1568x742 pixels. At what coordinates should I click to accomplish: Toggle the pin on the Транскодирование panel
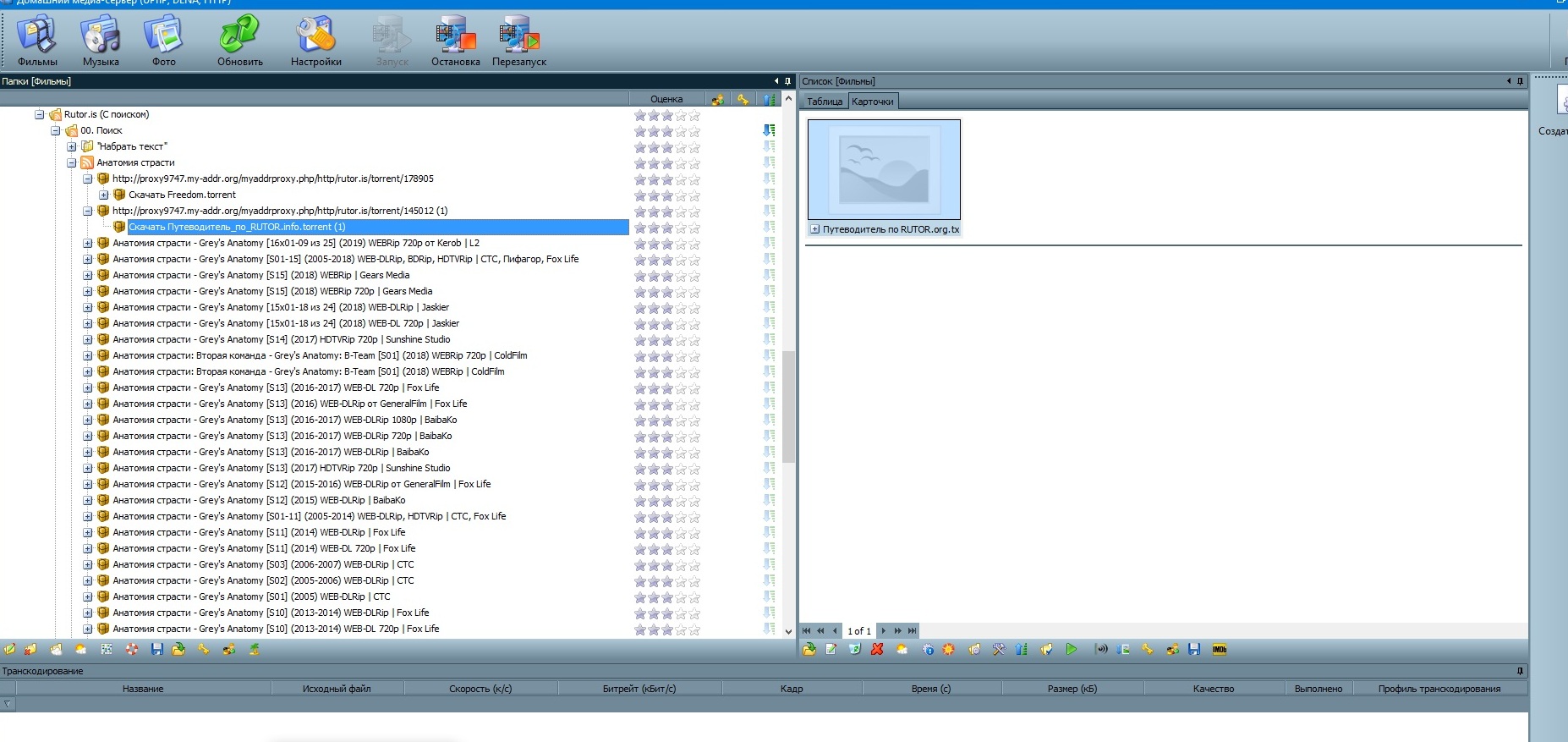[1520, 671]
